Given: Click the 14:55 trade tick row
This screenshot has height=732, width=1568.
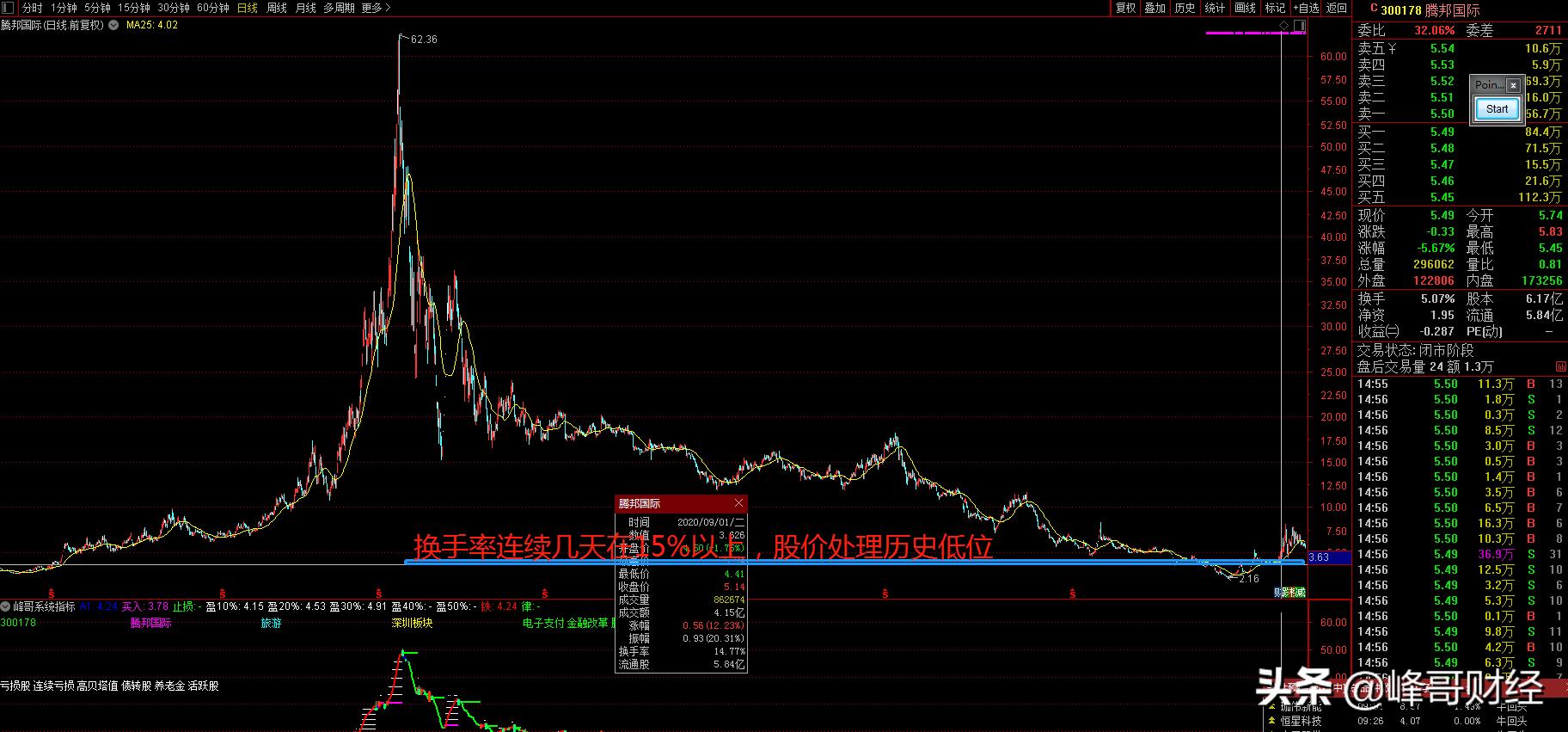Looking at the screenshot, I should click(x=1460, y=384).
